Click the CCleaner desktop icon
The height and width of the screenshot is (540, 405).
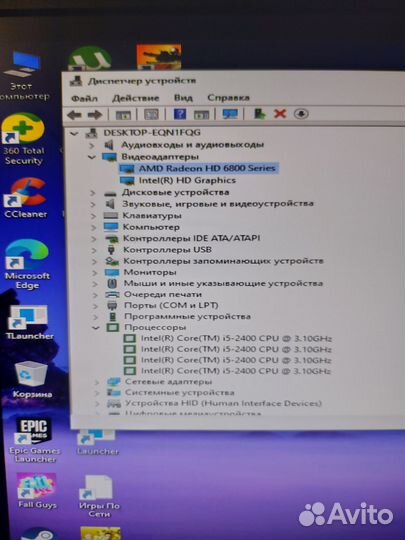[x=25, y=198]
